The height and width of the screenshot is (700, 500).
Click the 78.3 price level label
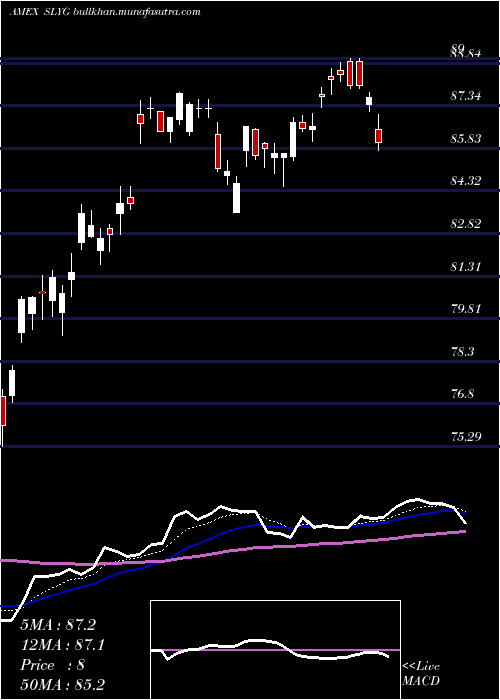point(462,351)
